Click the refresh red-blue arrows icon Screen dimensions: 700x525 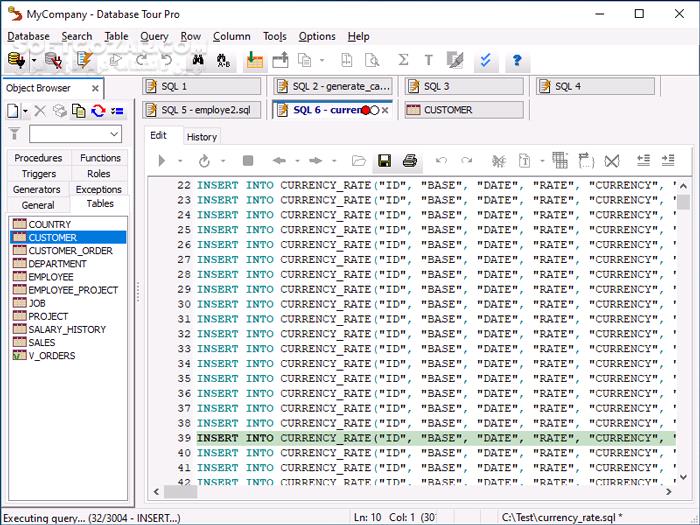click(98, 111)
